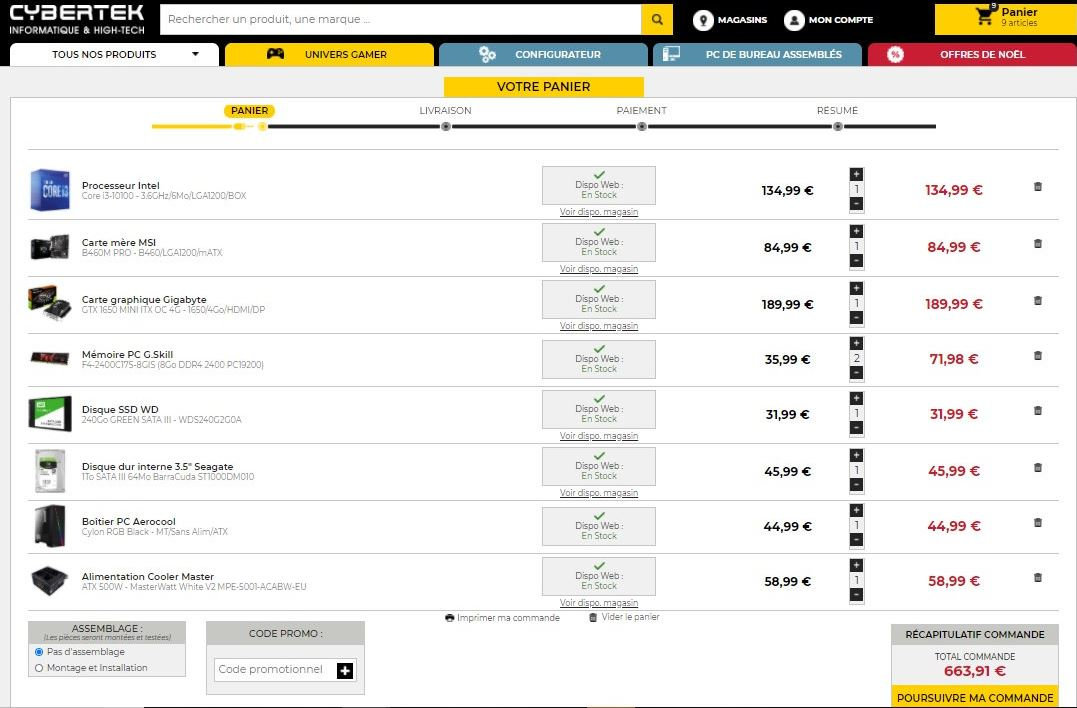
Task: Open Mémoire PC G.Skill product name
Action: click(x=127, y=354)
